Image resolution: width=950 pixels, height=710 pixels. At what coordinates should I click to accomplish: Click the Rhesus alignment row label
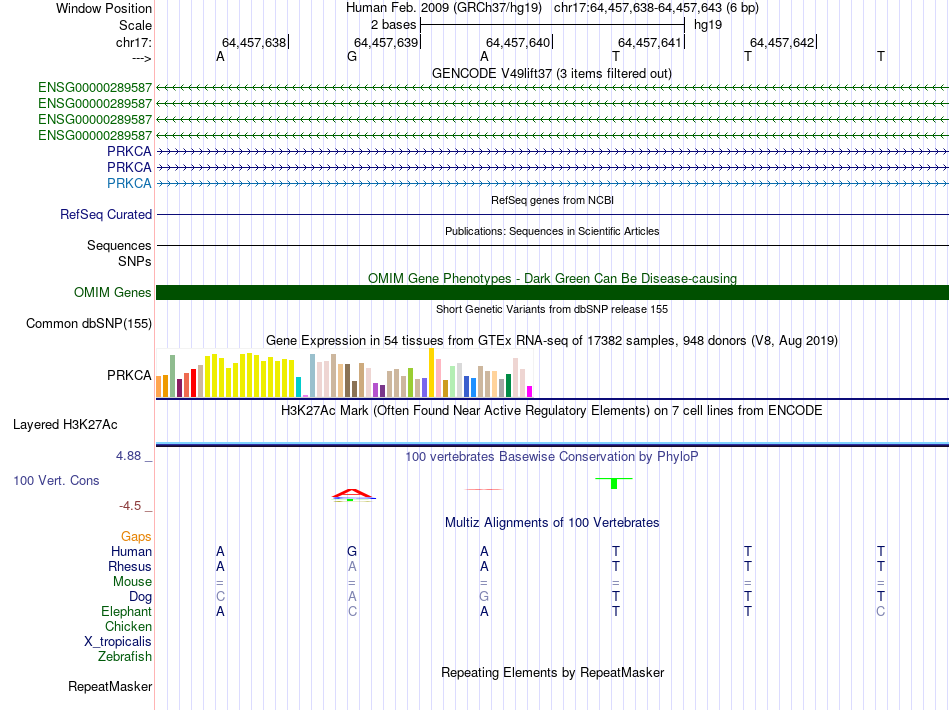(x=130, y=566)
